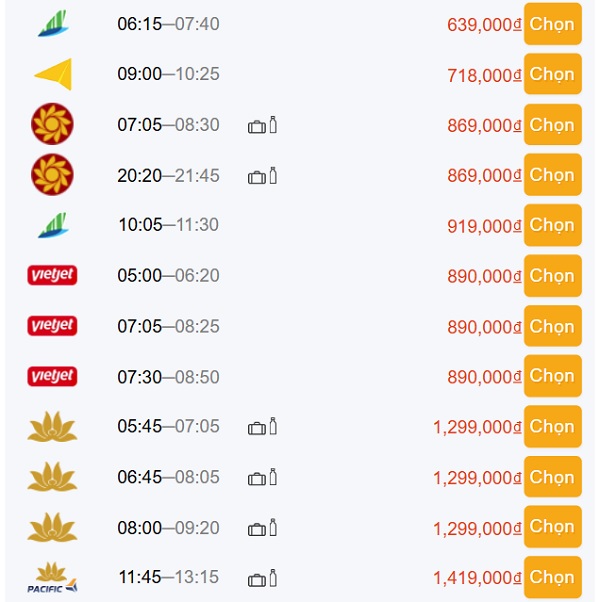Choose Chọn for the 20:20—21:45 flight

[x=552, y=175]
